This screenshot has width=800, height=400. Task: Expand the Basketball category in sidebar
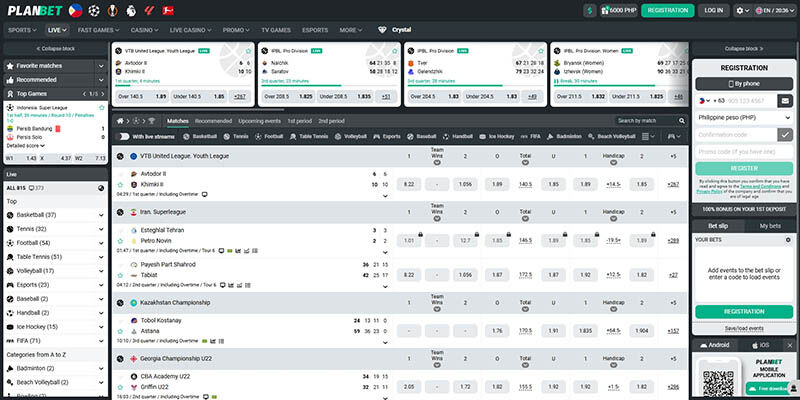(100, 215)
